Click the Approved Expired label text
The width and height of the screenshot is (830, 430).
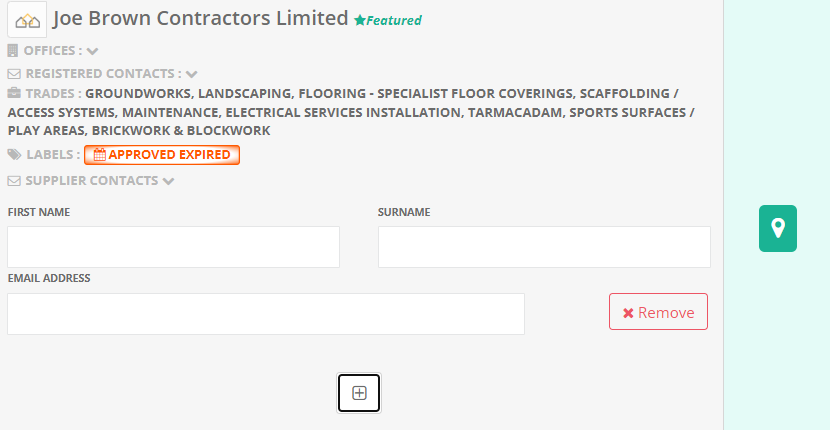click(x=170, y=155)
